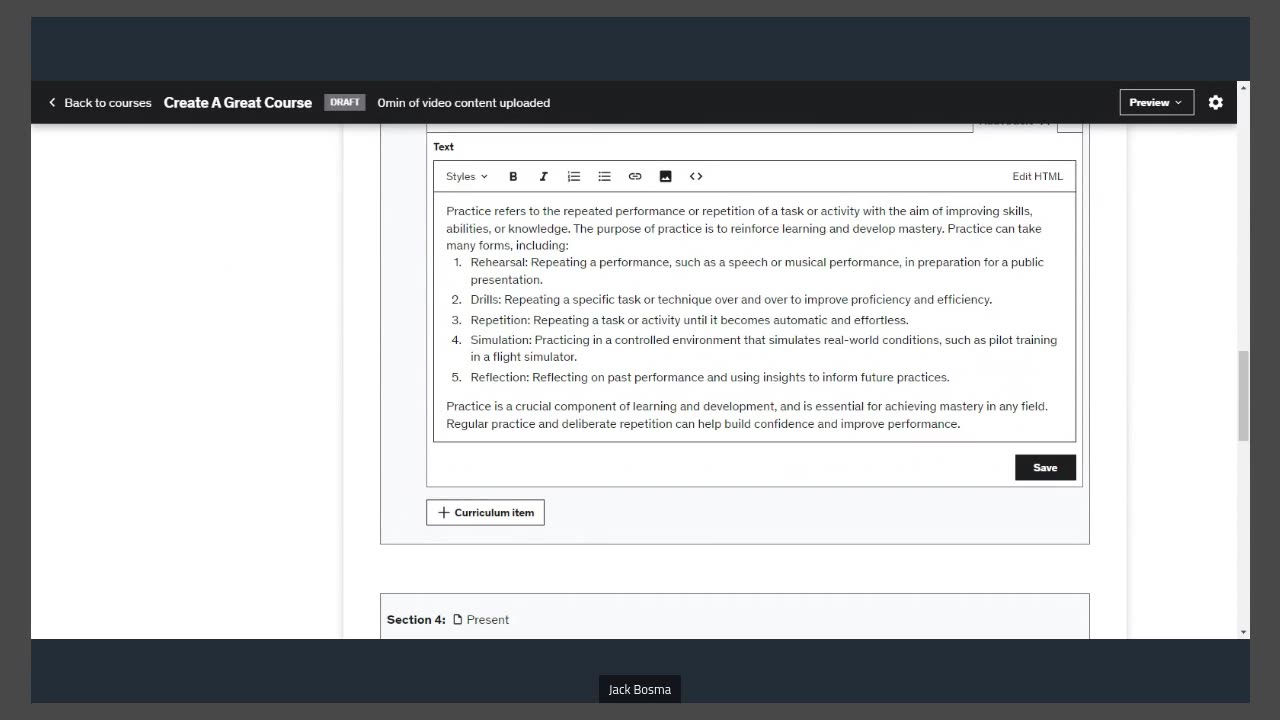Open course settings gear icon

pyautogui.click(x=1216, y=102)
